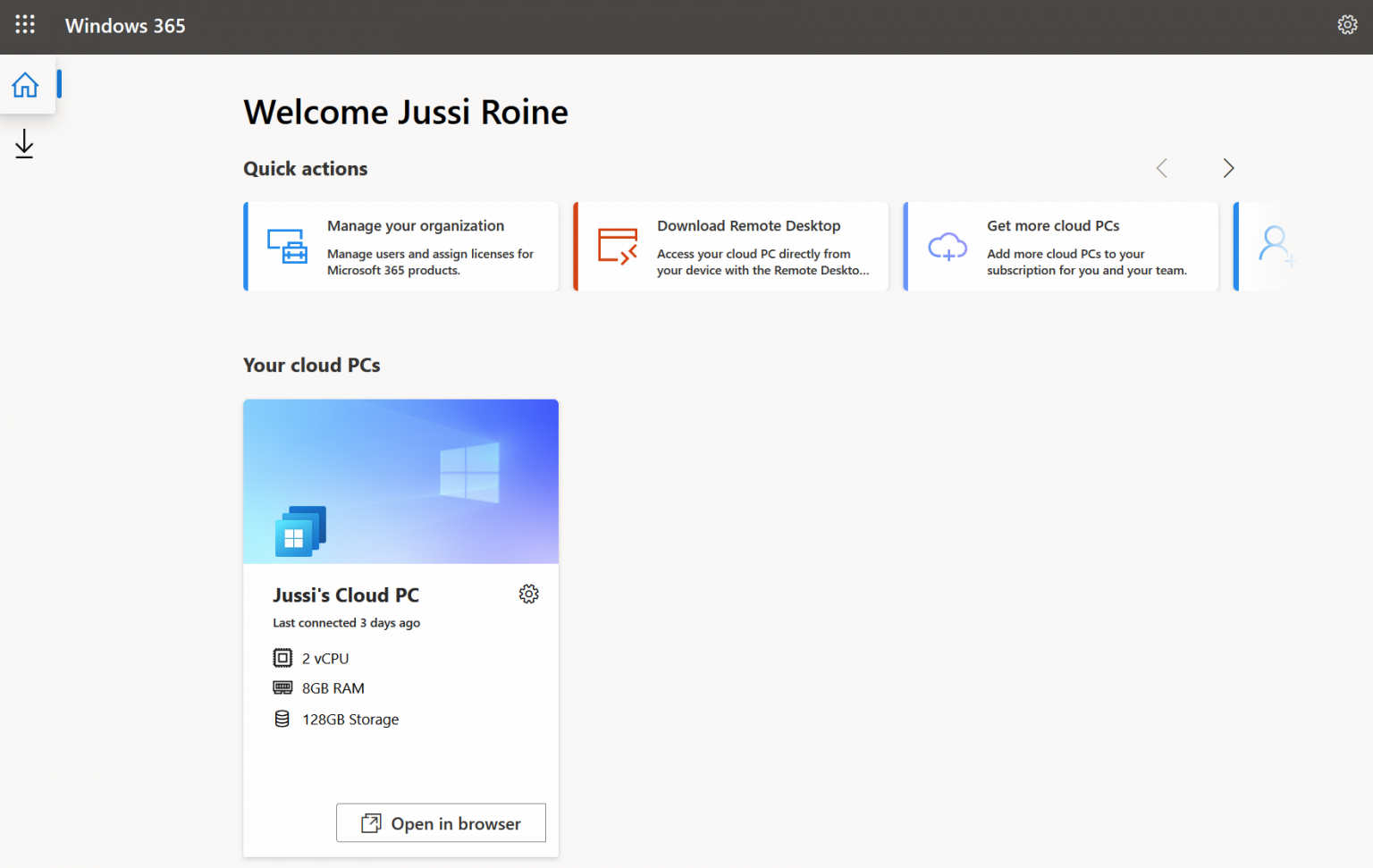
Task: Click the '2 vCPU' text
Action: coord(325,659)
